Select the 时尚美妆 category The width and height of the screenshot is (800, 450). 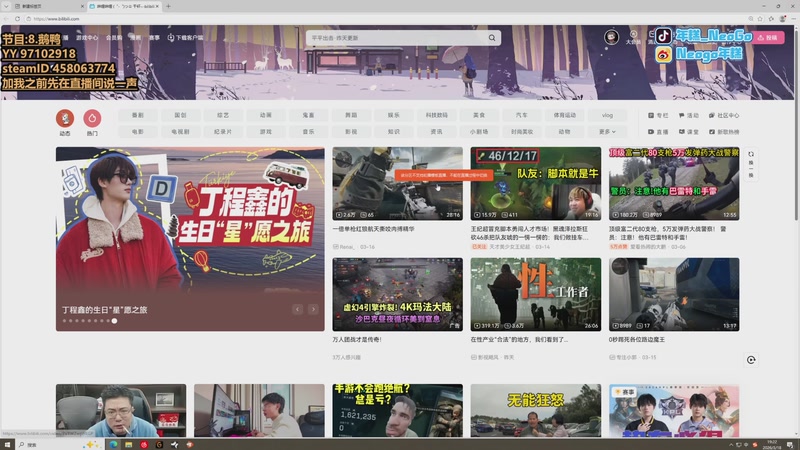coord(521,132)
